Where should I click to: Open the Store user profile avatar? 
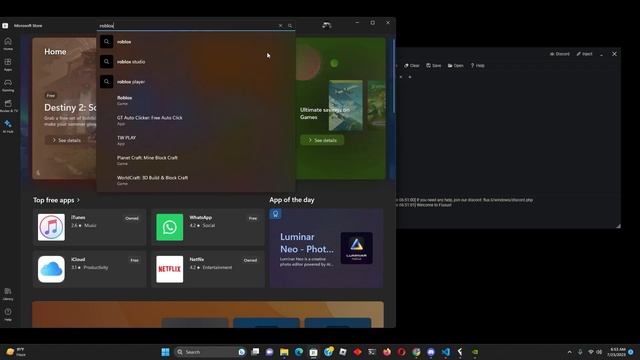327,25
